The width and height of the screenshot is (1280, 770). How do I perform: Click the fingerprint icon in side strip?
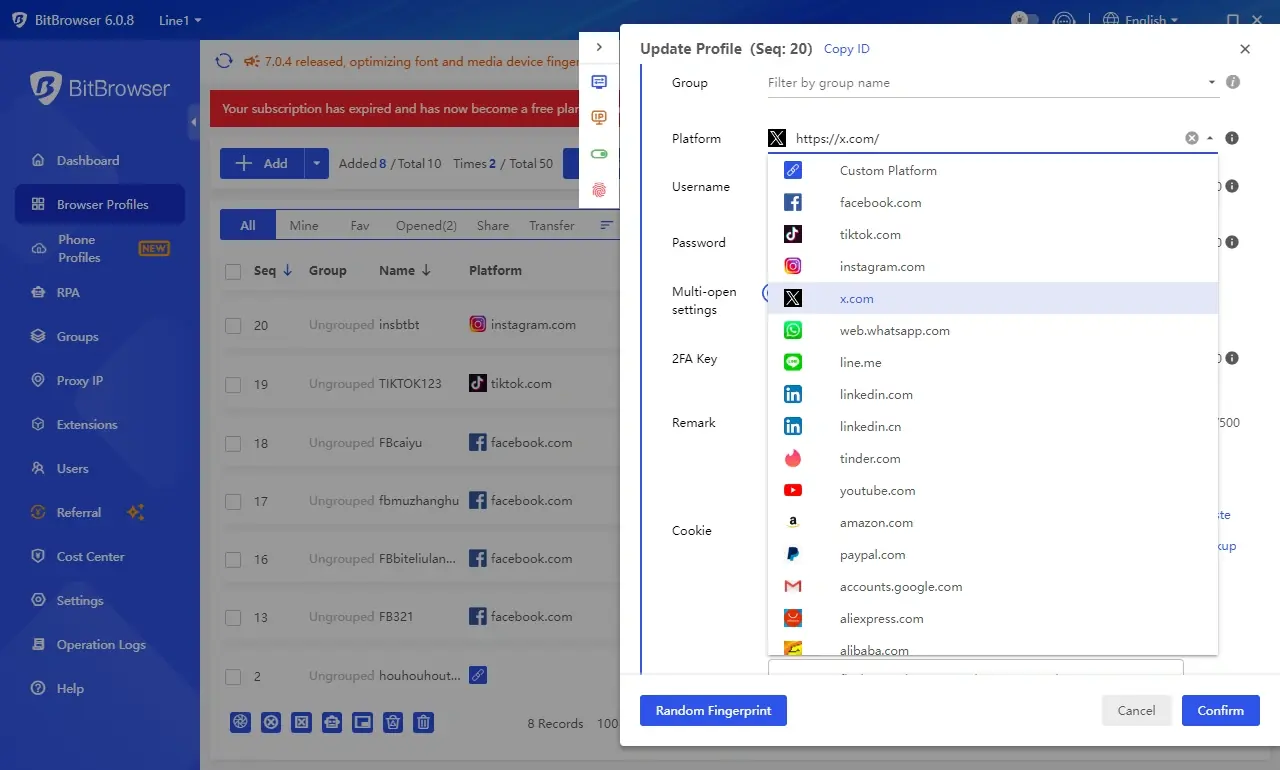599,189
